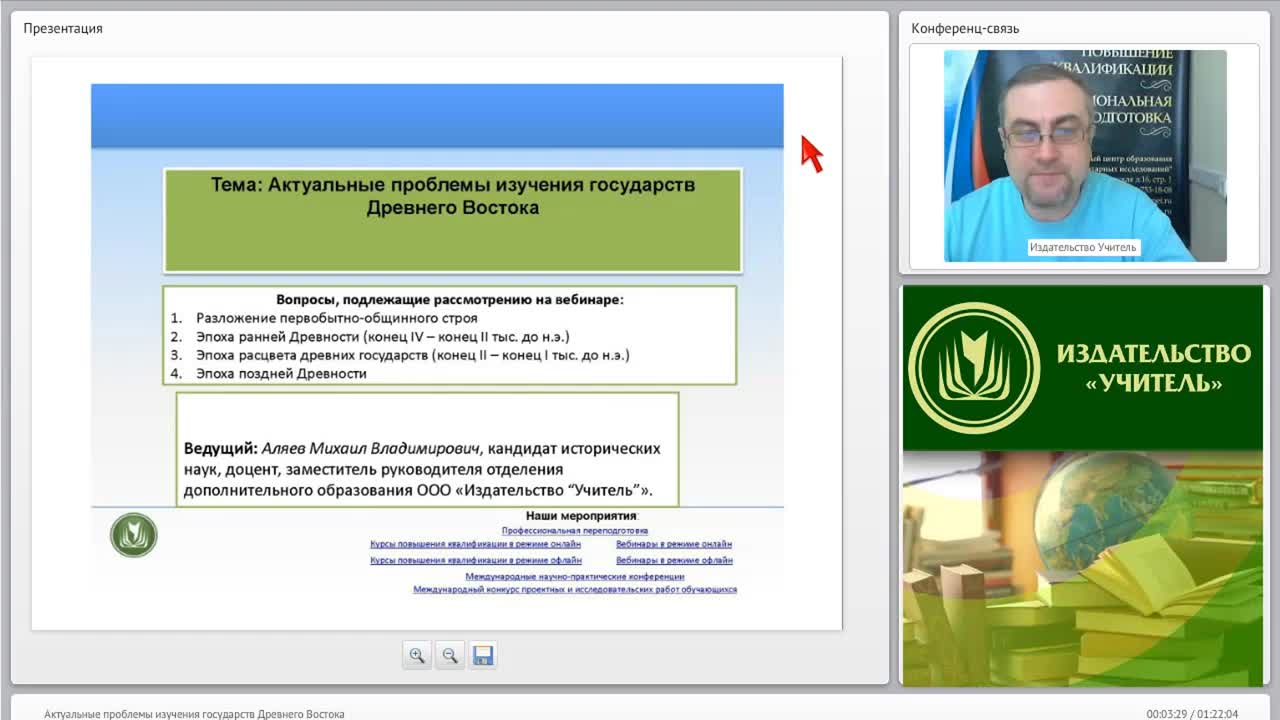
Task: Open Вебинары в режиме онлайн link
Action: click(674, 545)
